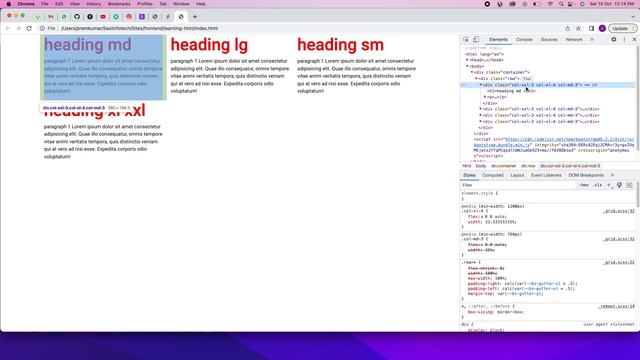Expand the p element node
640x360 pixels.
[485, 97]
